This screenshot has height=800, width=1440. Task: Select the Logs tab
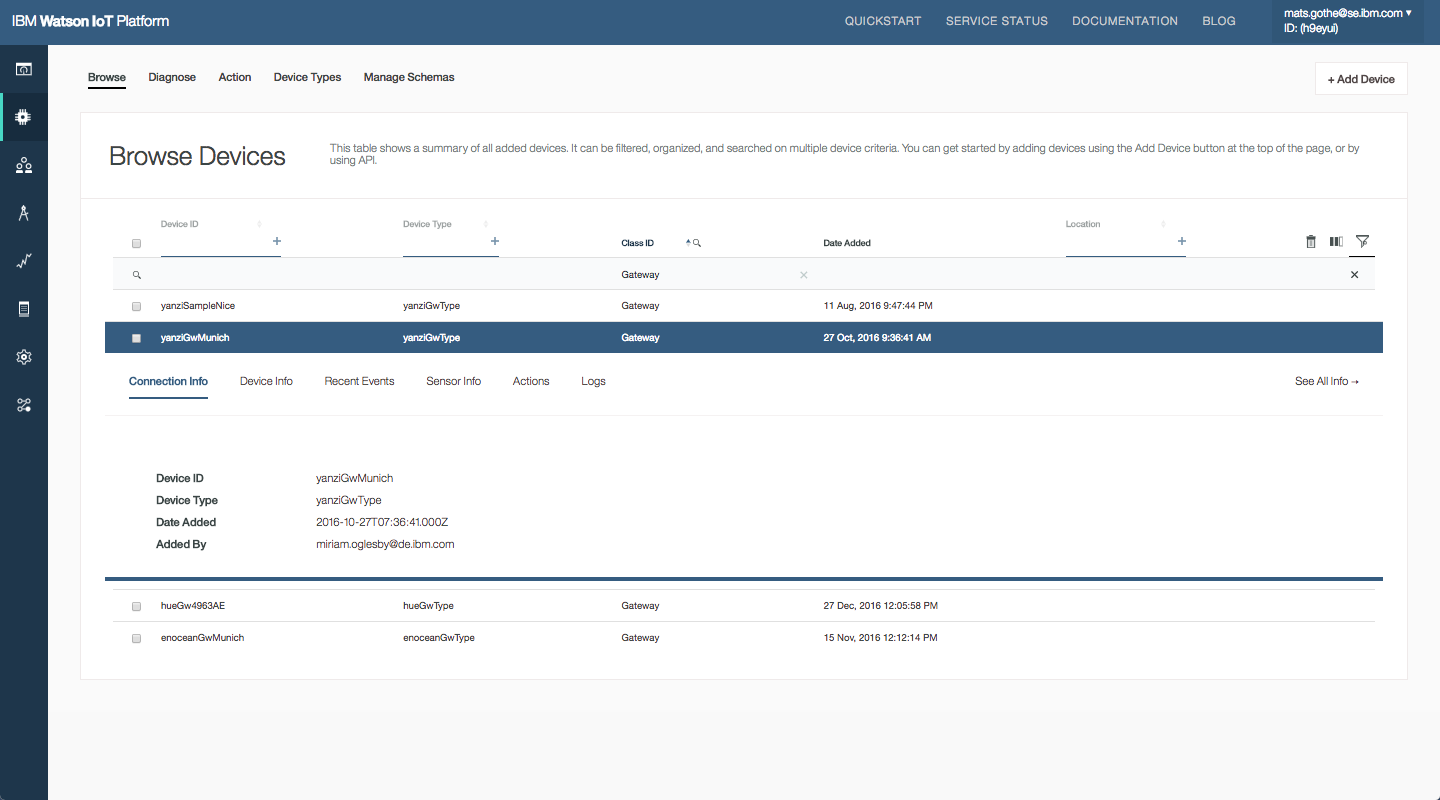pyautogui.click(x=593, y=381)
